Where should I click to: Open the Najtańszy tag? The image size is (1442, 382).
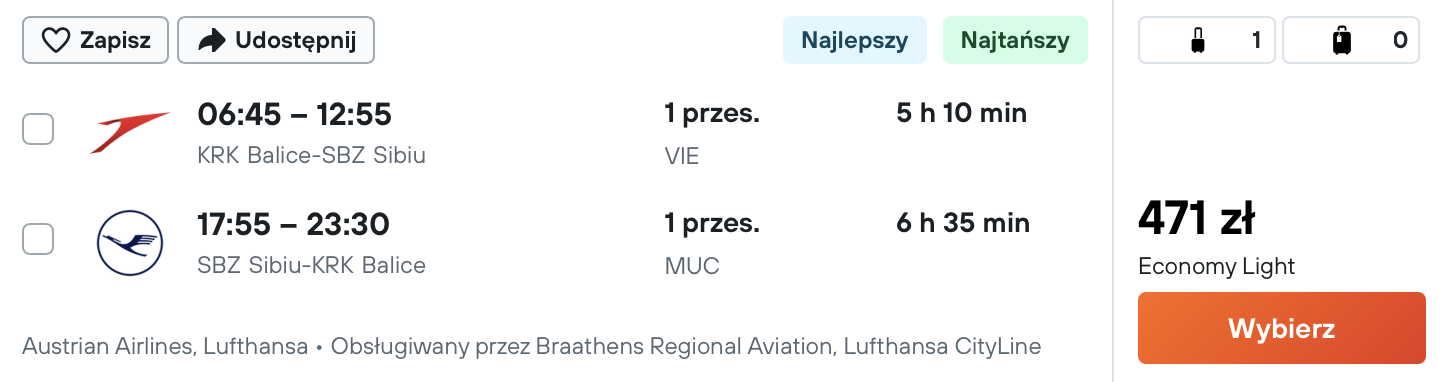coord(1015,41)
